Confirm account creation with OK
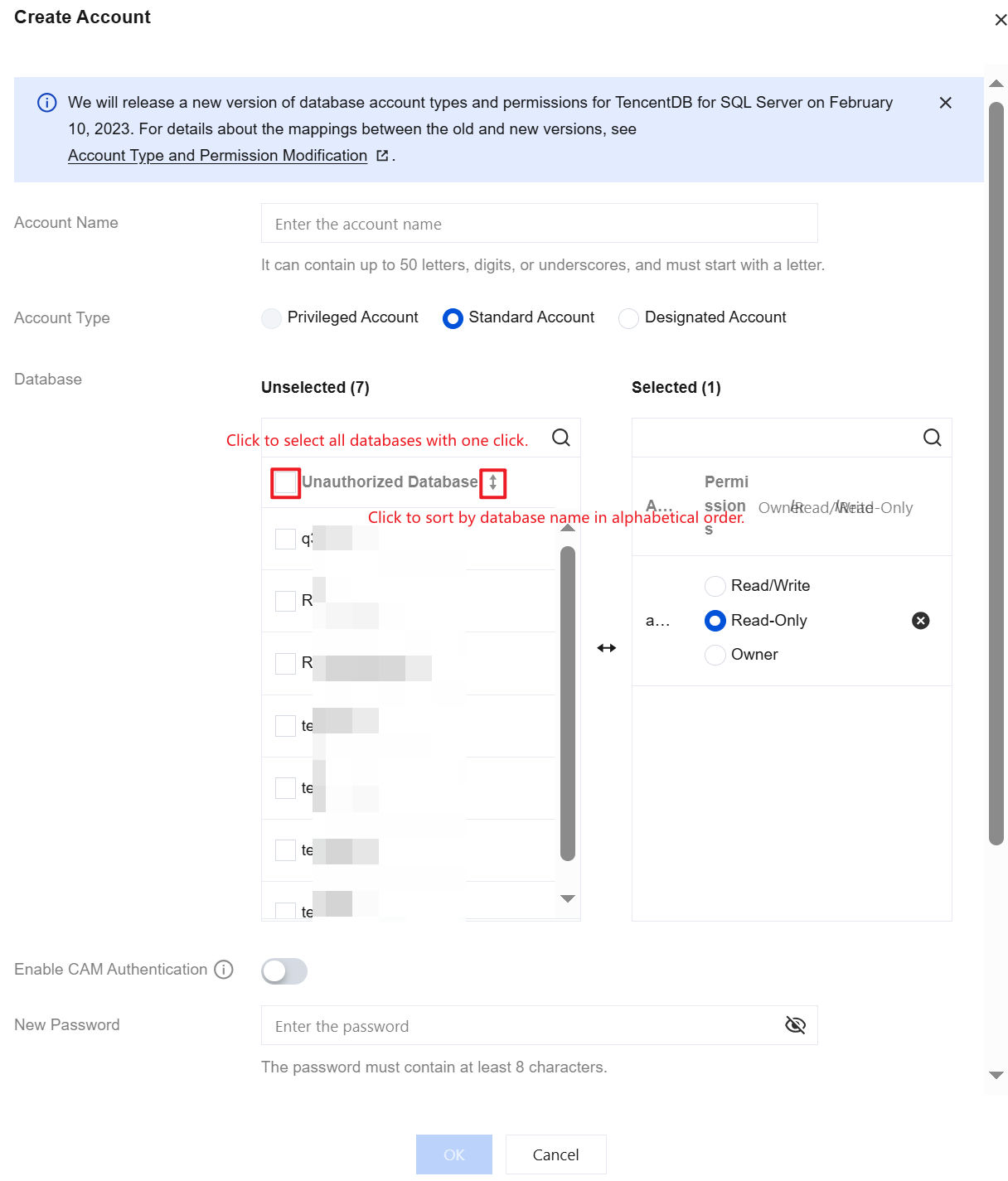 click(453, 1154)
